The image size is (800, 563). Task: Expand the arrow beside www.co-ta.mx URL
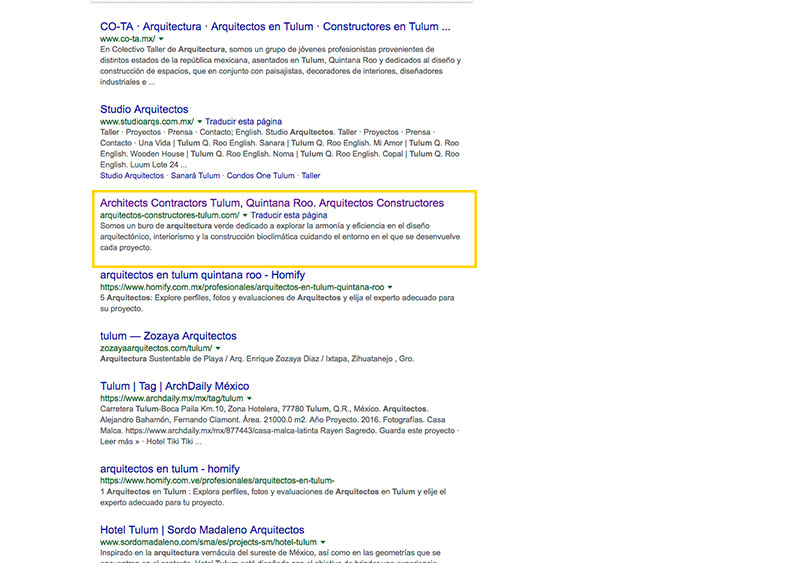(x=161, y=39)
